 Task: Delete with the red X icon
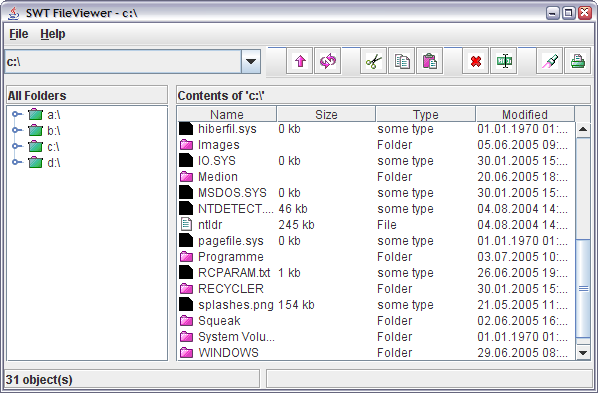(476, 61)
